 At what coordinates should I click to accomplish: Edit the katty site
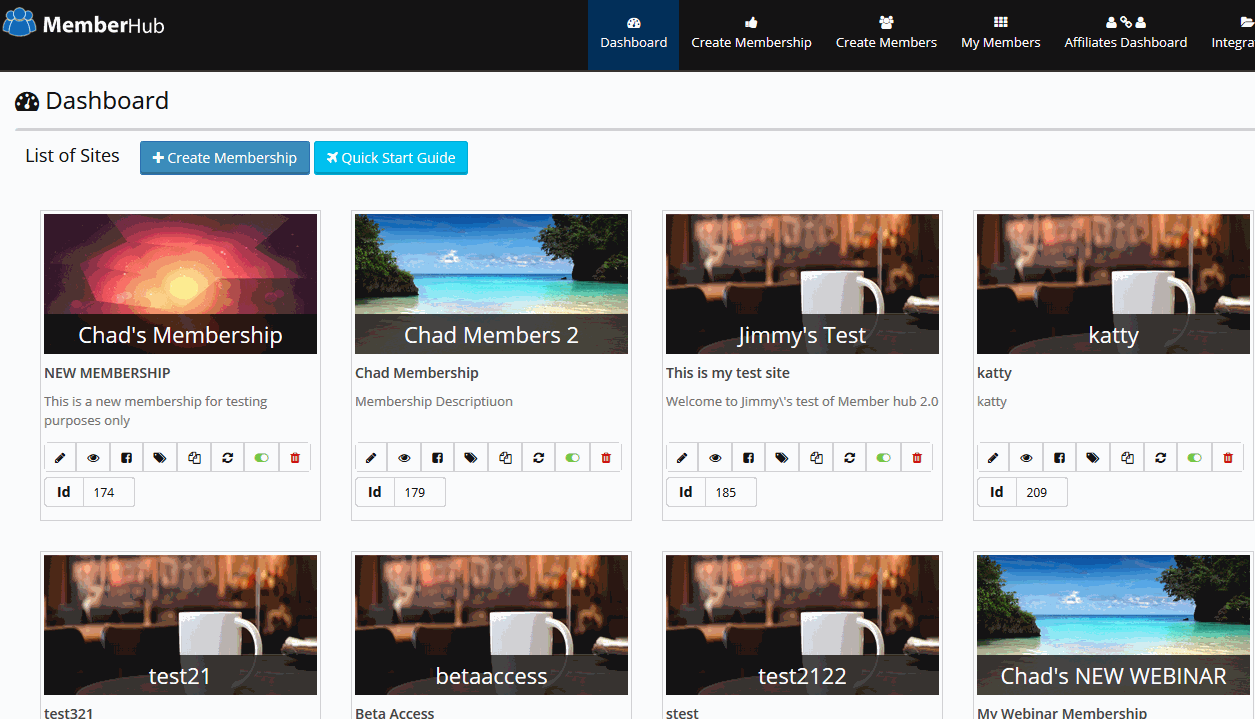(993, 457)
